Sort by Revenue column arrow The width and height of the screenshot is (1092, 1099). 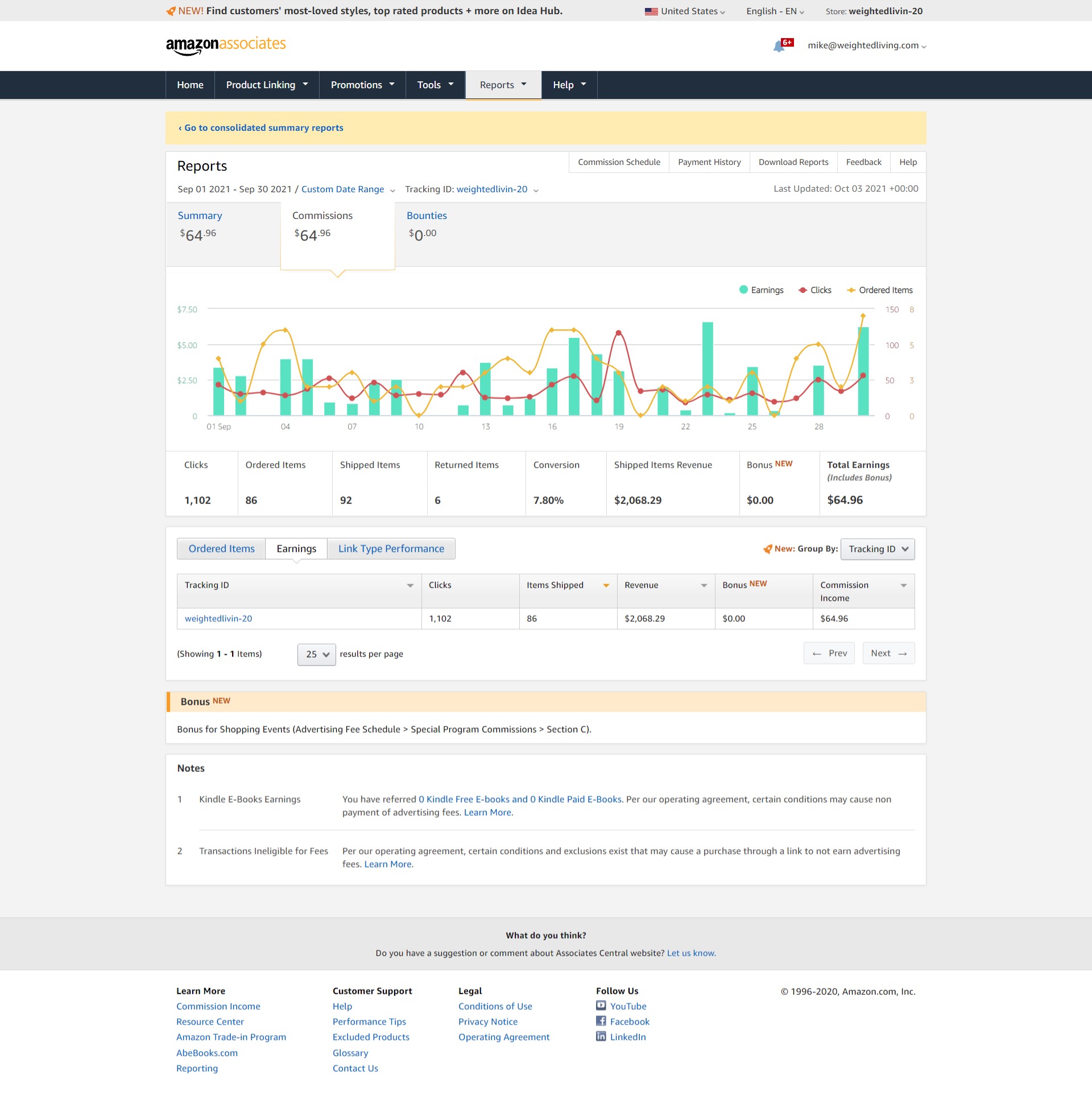[x=704, y=585]
